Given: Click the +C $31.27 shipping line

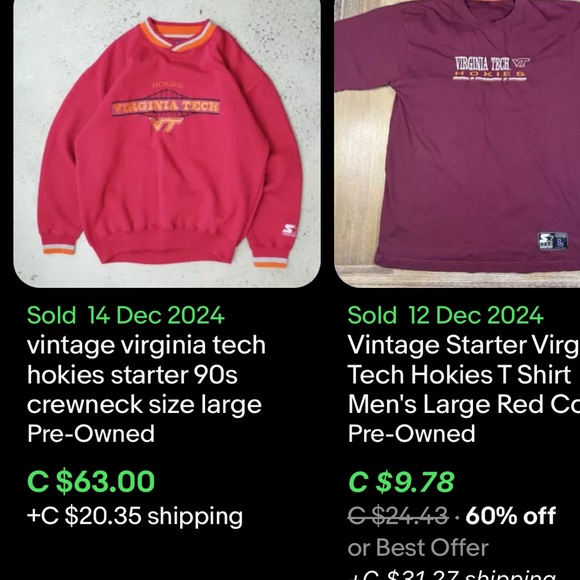Looking at the screenshot, I should click(452, 574).
